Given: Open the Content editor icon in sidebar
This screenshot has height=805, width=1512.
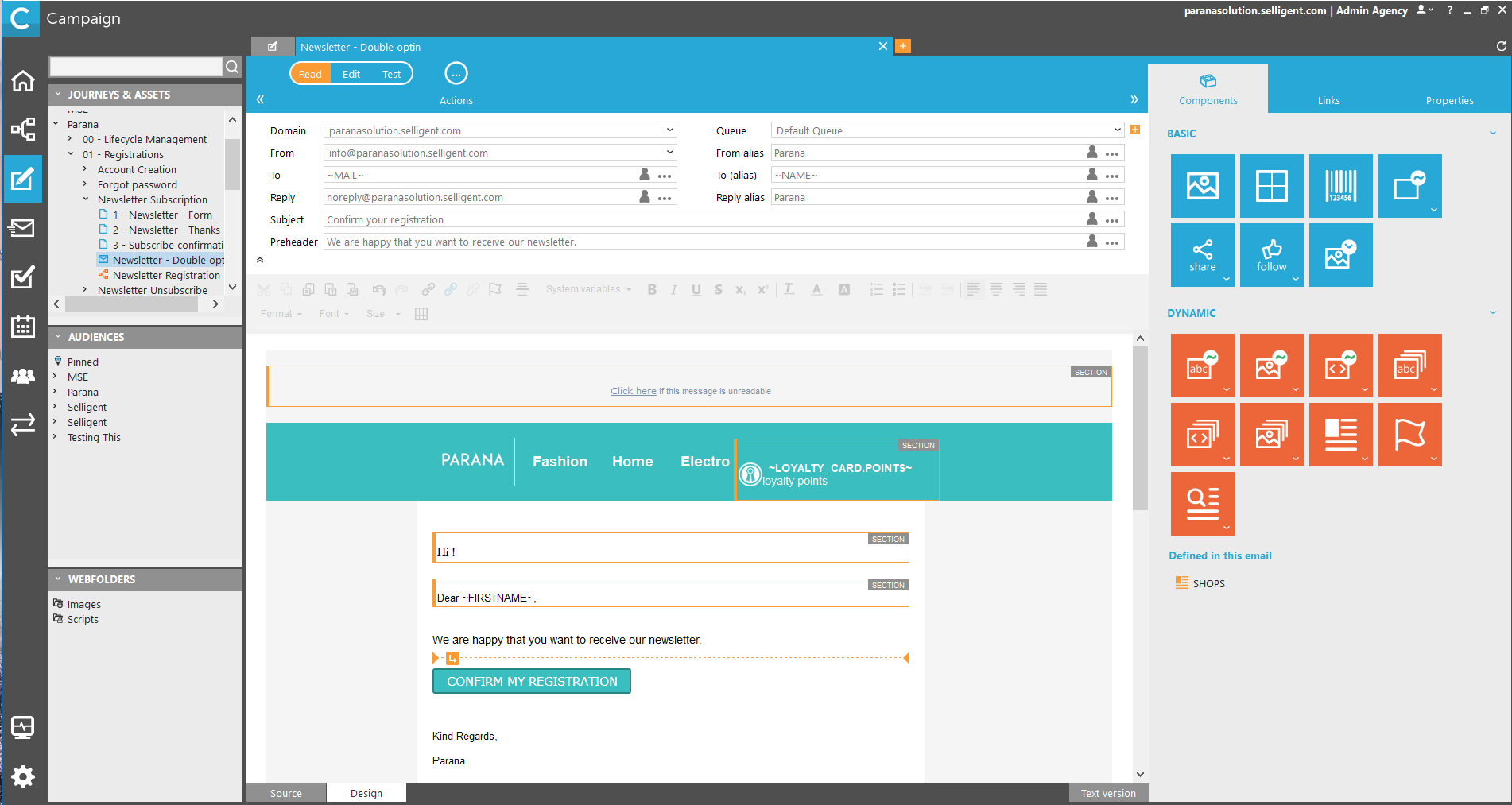Looking at the screenshot, I should 23,179.
